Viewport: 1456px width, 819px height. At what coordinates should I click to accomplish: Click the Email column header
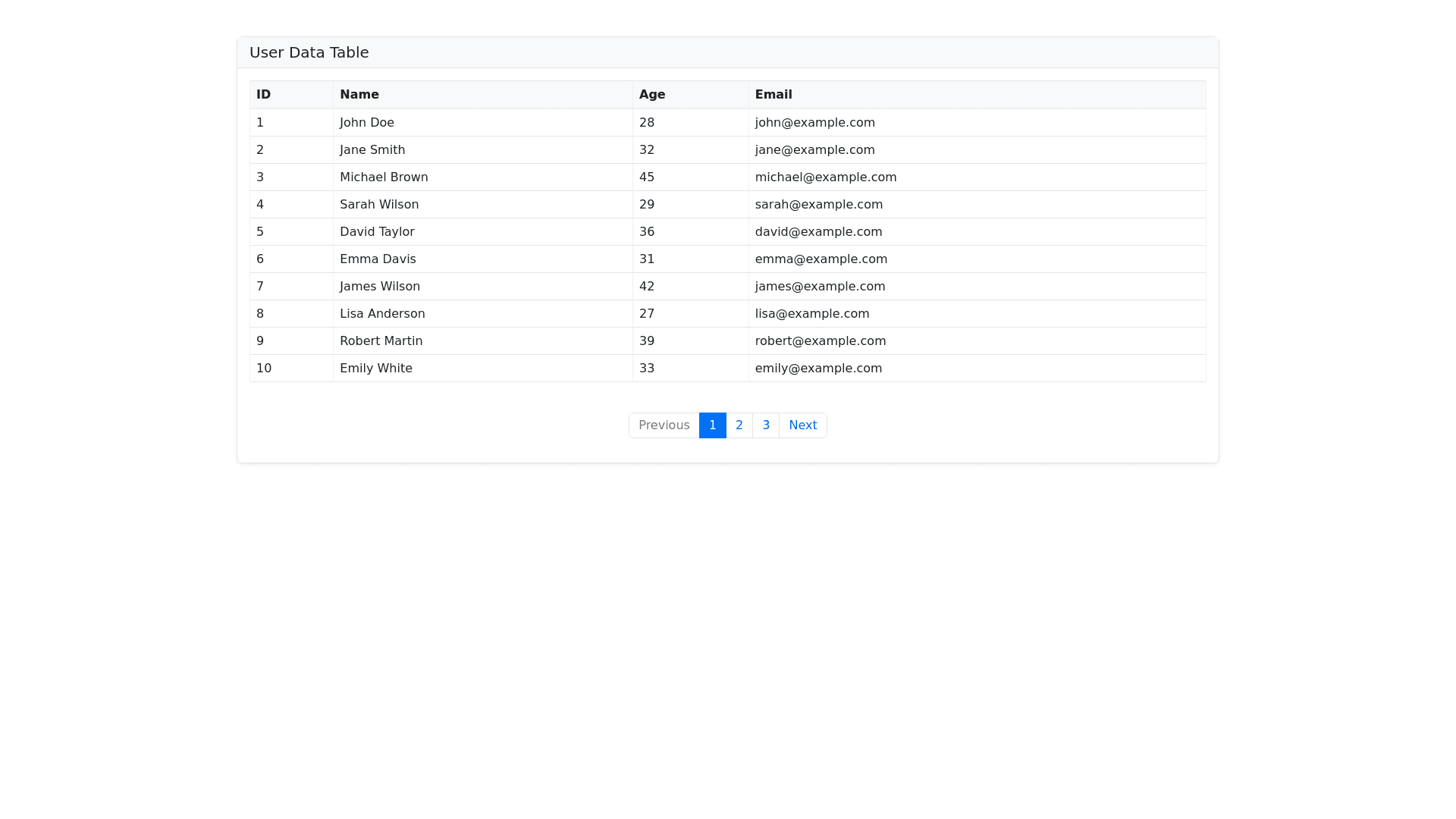pyautogui.click(x=773, y=95)
